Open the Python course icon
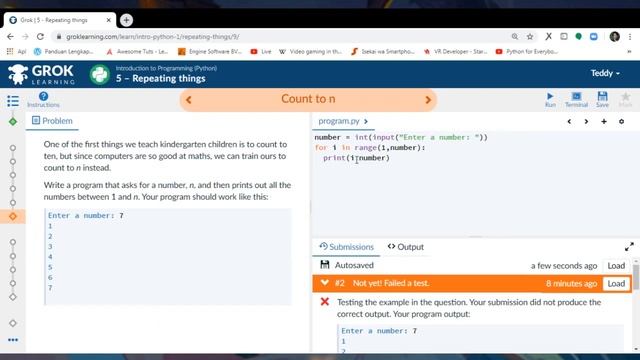 pyautogui.click(x=100, y=75)
